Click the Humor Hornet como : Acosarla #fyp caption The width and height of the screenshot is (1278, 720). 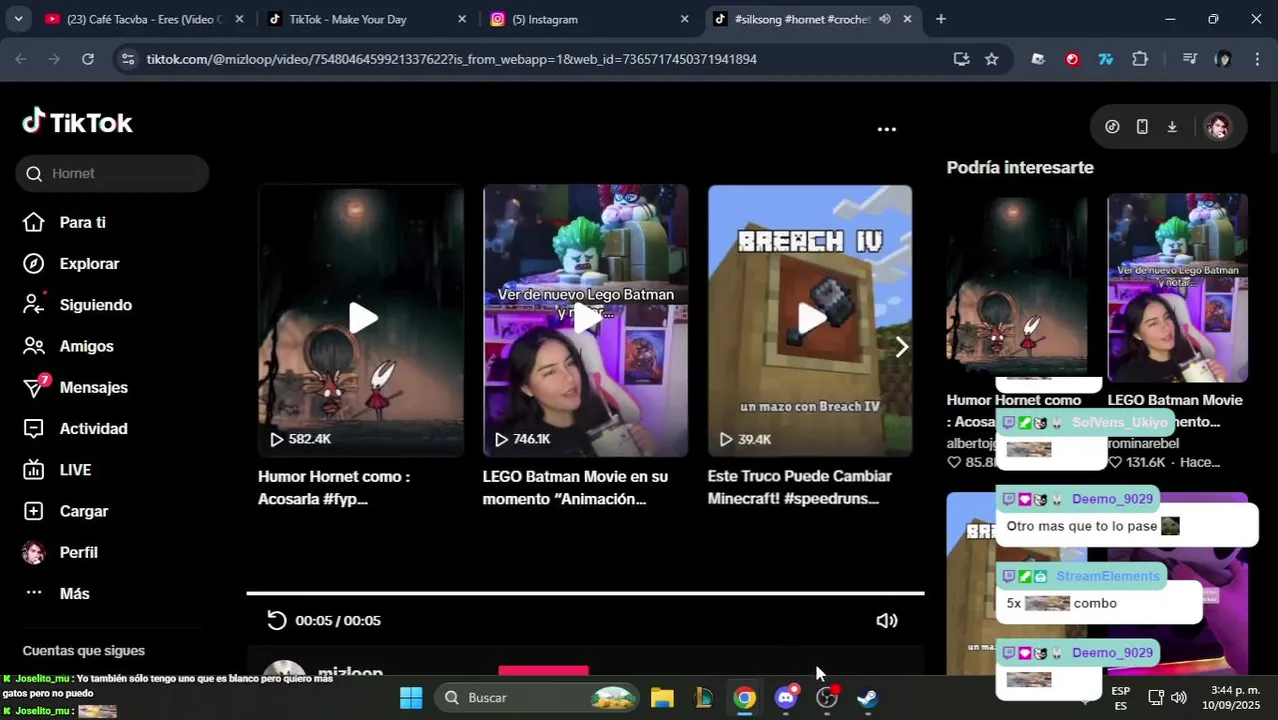point(334,487)
